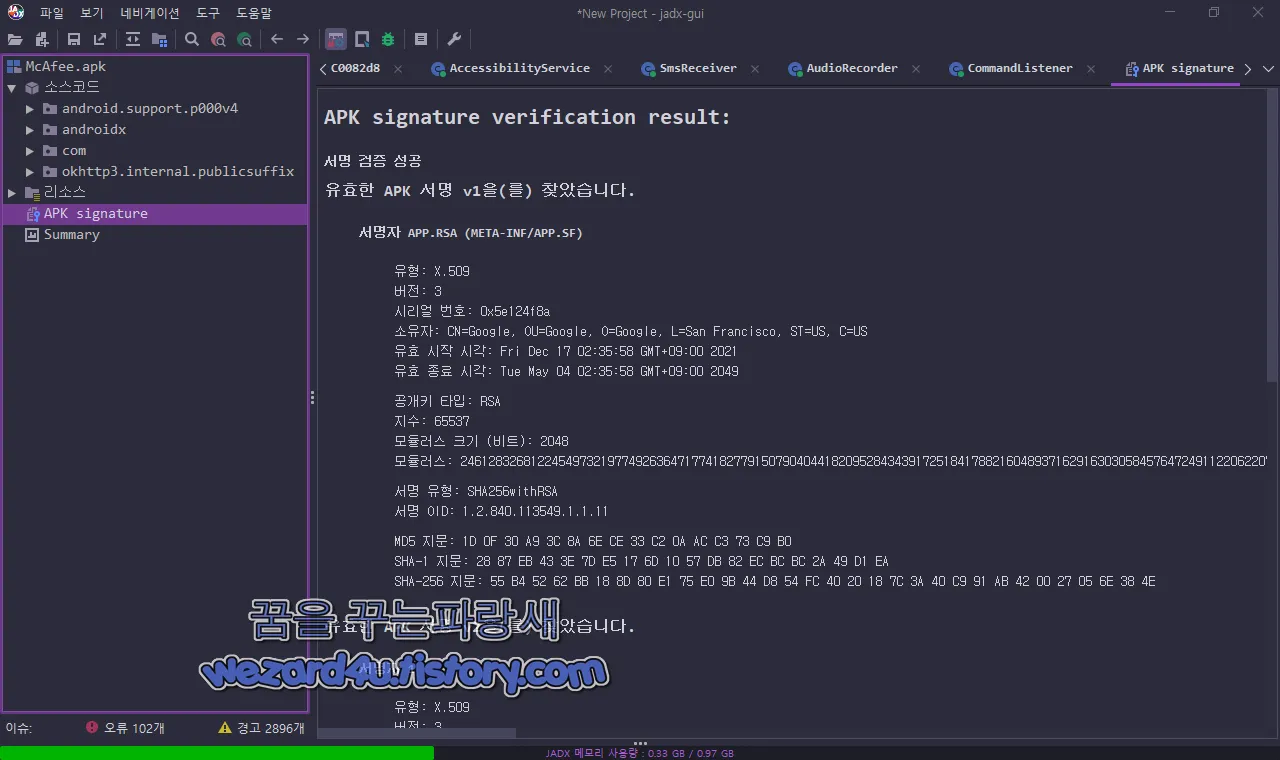Click the JADX memory usage bar
Image resolution: width=1280 pixels, height=760 pixels.
tap(640, 753)
